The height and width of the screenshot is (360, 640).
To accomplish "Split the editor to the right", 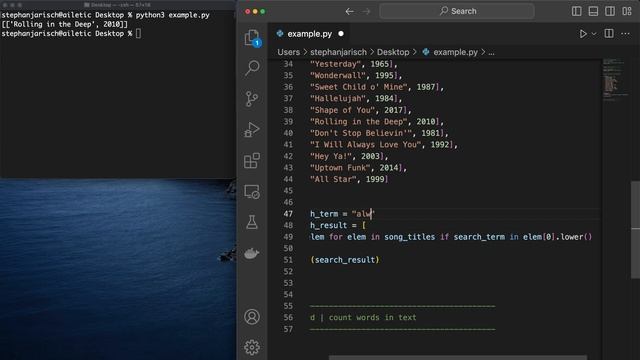I will 609,33.
